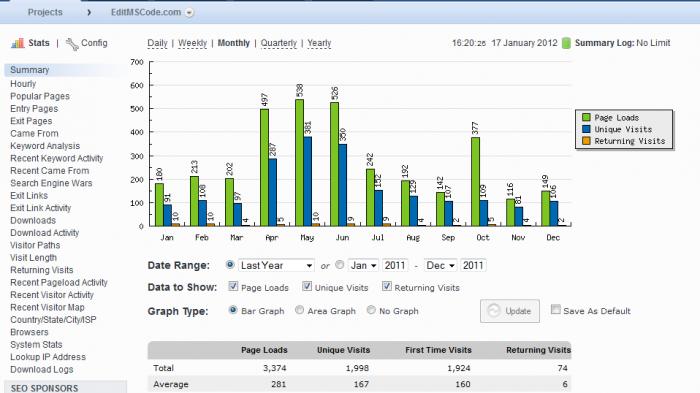Click the Unique Visits column header
Screen dimensions: 700x393
tap(343, 350)
